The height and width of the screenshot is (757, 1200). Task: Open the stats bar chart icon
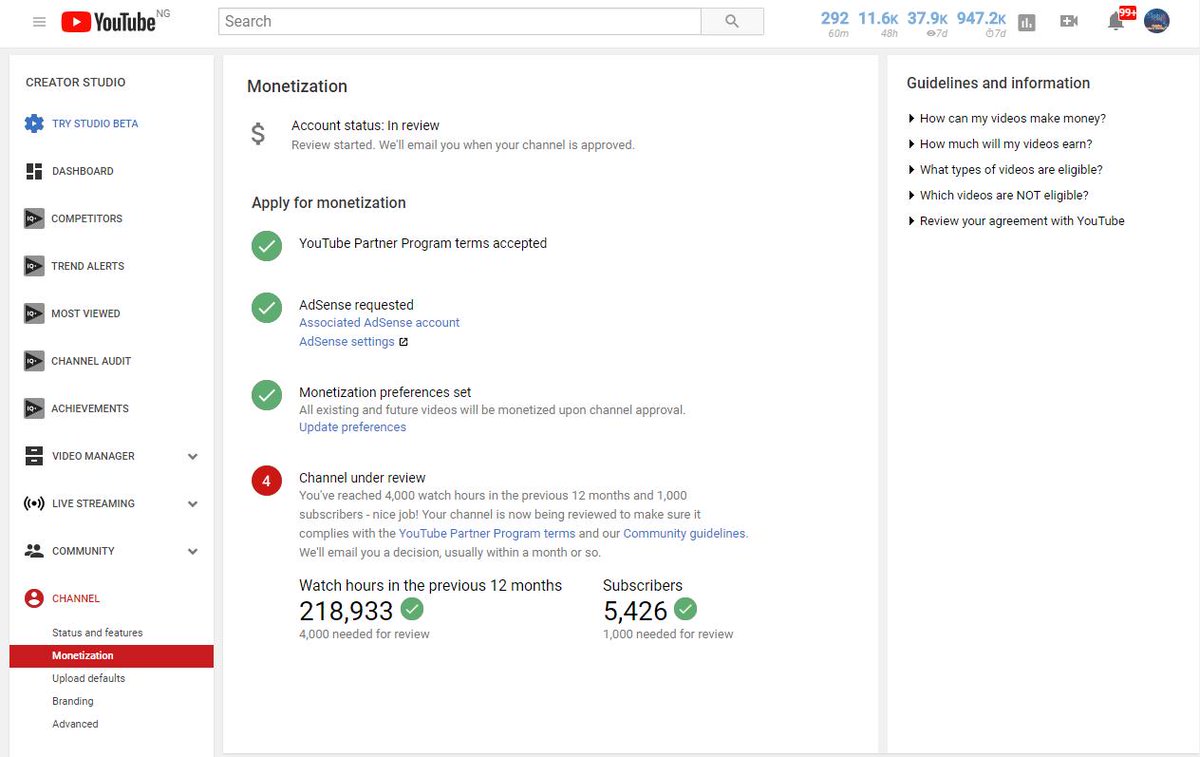(x=1027, y=21)
